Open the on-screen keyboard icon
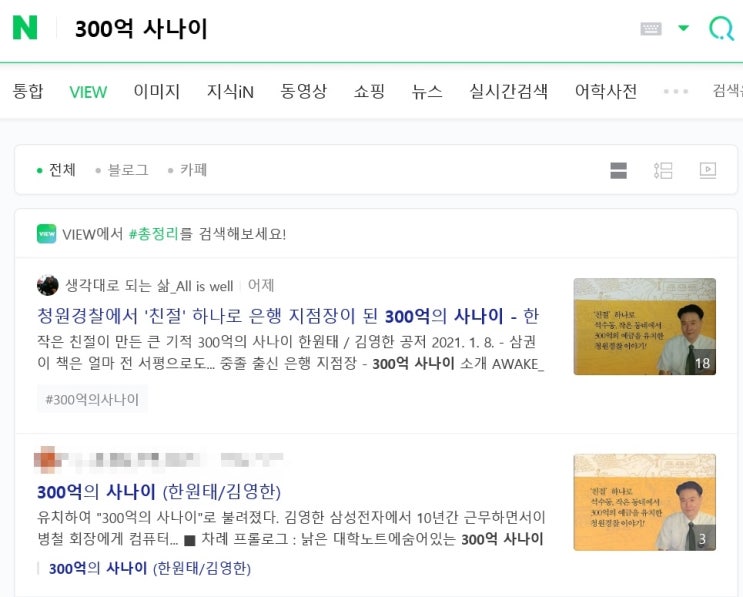 pos(651,28)
